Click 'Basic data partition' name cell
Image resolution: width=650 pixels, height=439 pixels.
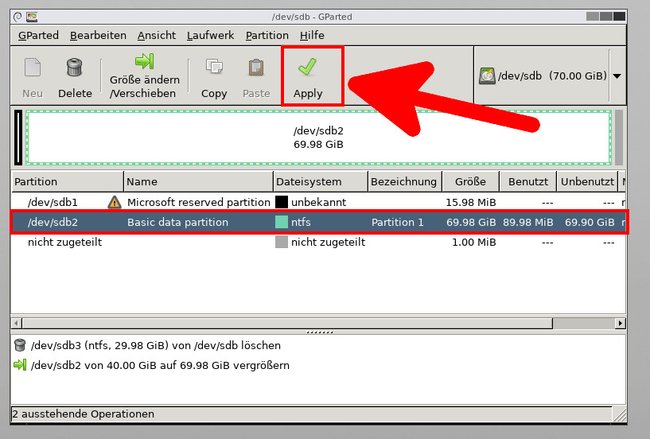[177, 222]
